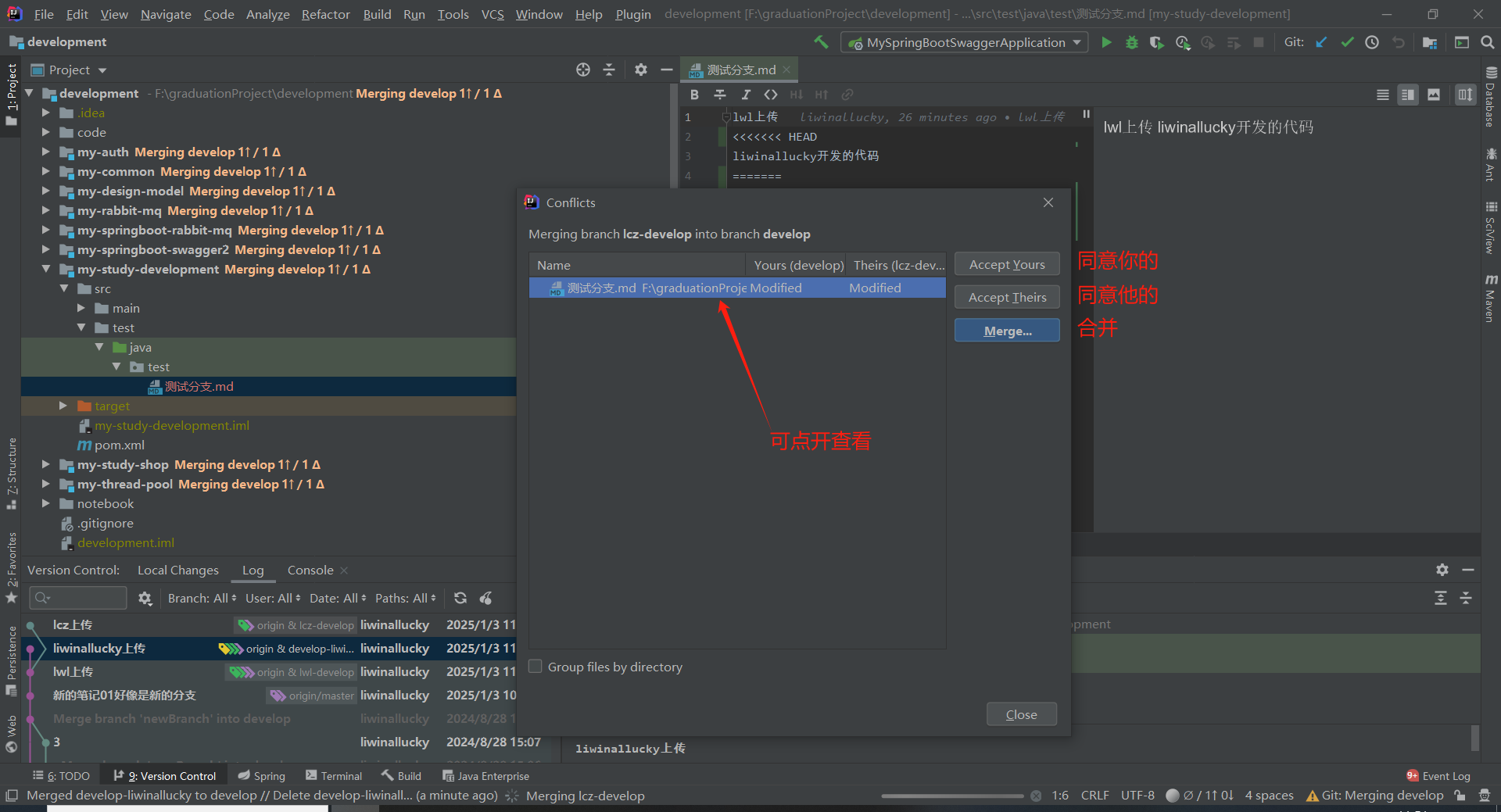Open the User filter dropdown in Log
The image size is (1501, 812).
coord(274,598)
